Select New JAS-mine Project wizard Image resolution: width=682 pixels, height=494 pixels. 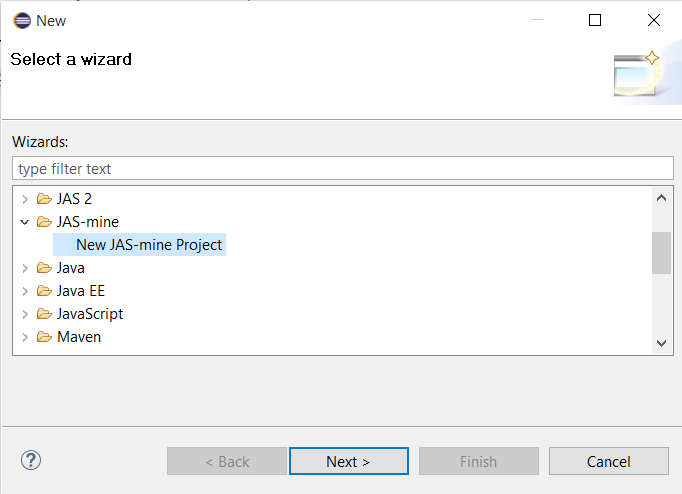click(149, 245)
